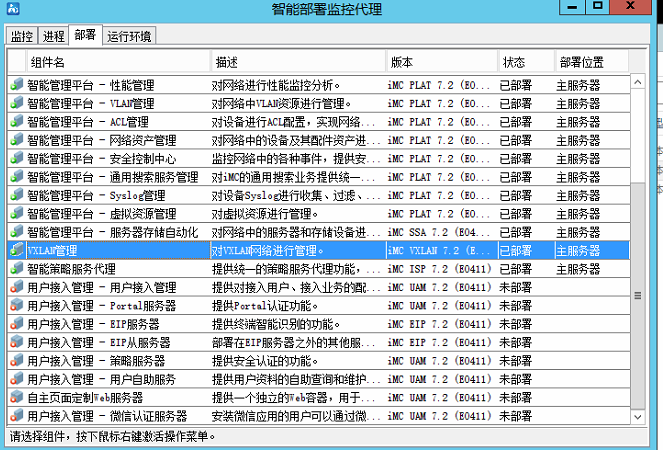
Task: Click icon beside 智能管理平台 - 通用搜索服务管理
Action: [x=16, y=176]
